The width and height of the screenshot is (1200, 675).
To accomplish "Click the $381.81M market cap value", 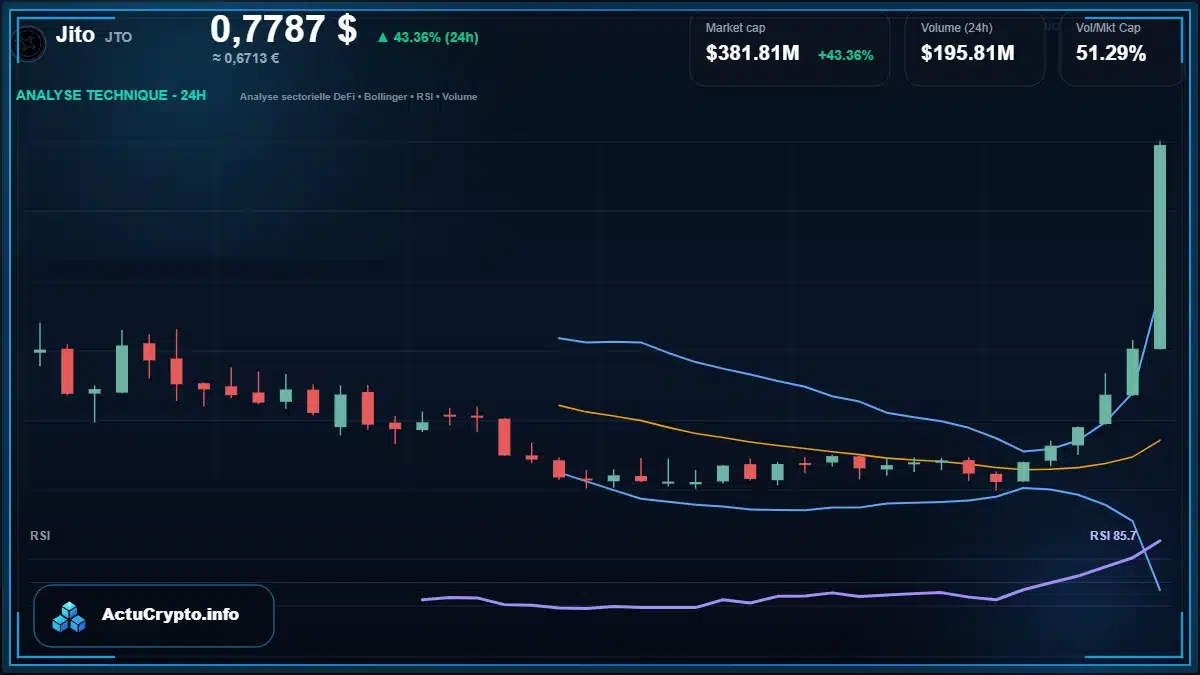I will [752, 54].
